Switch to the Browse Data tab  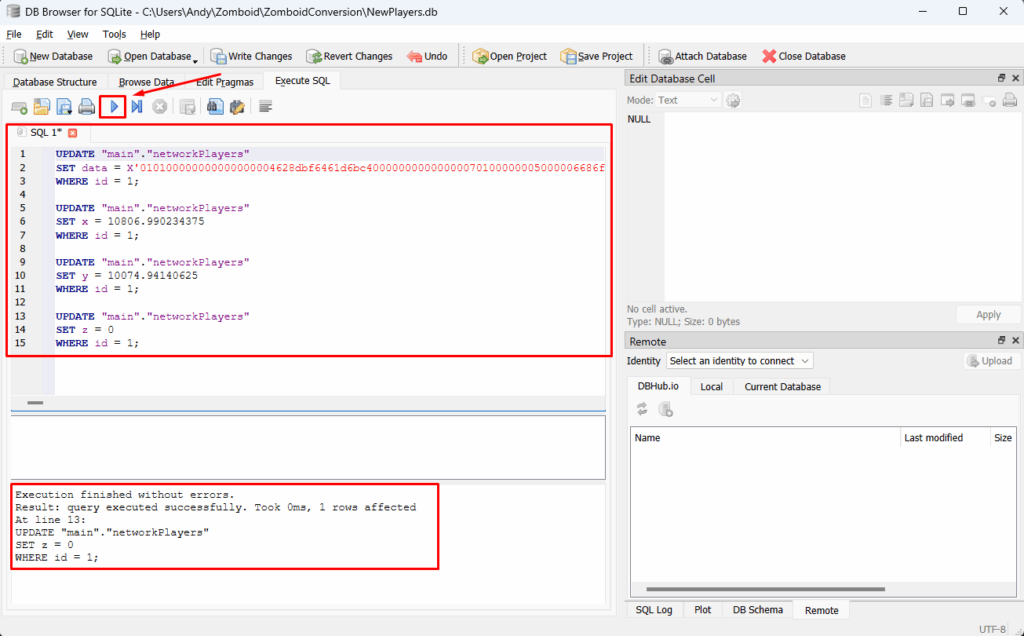click(x=146, y=82)
